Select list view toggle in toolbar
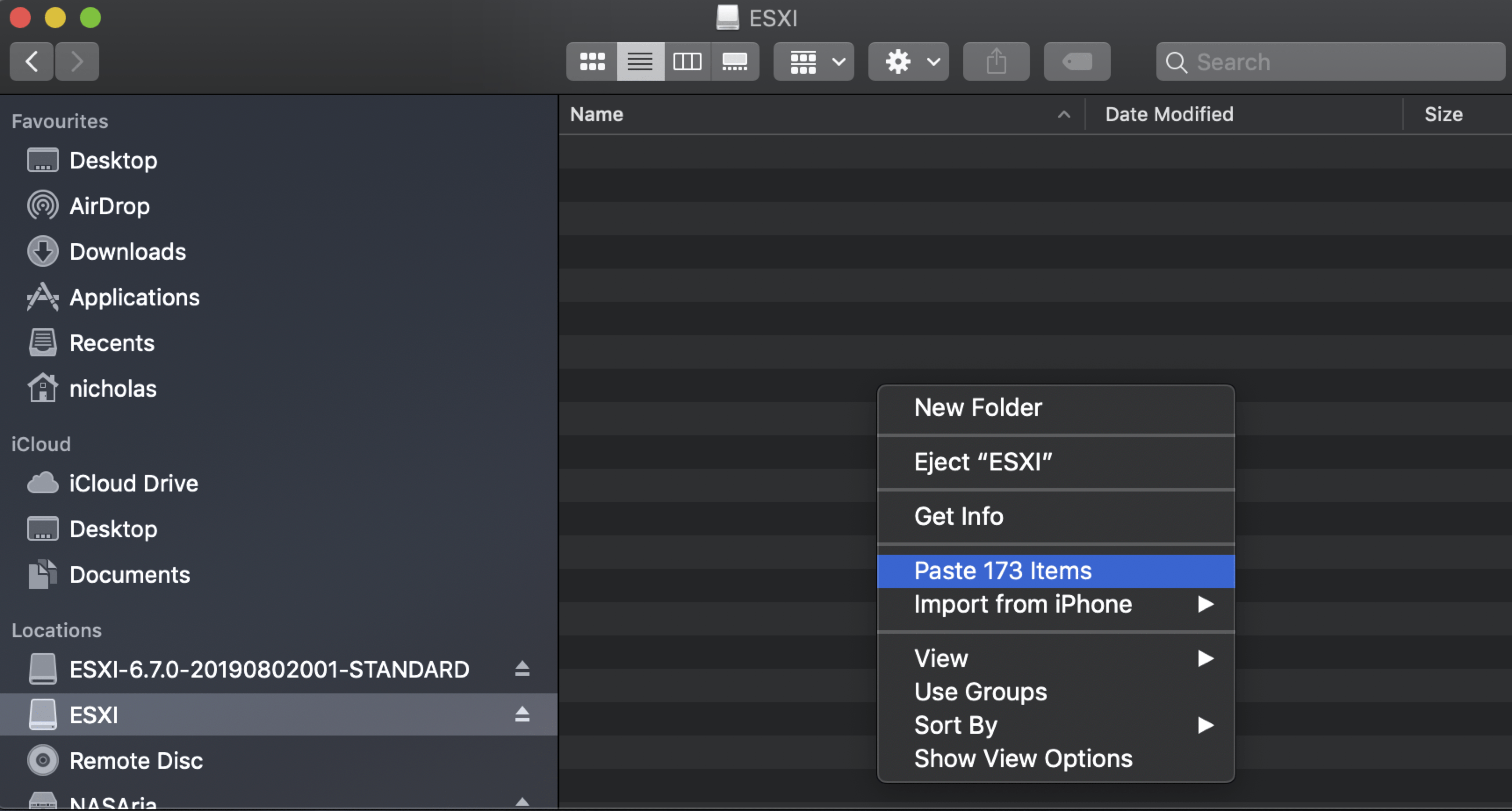Screen dimensions: 1512x811 (640, 61)
